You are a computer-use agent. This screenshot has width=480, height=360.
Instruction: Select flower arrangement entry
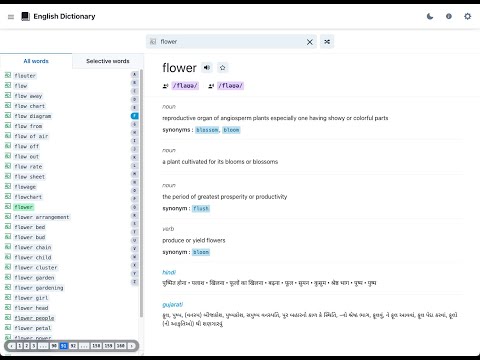(42, 217)
